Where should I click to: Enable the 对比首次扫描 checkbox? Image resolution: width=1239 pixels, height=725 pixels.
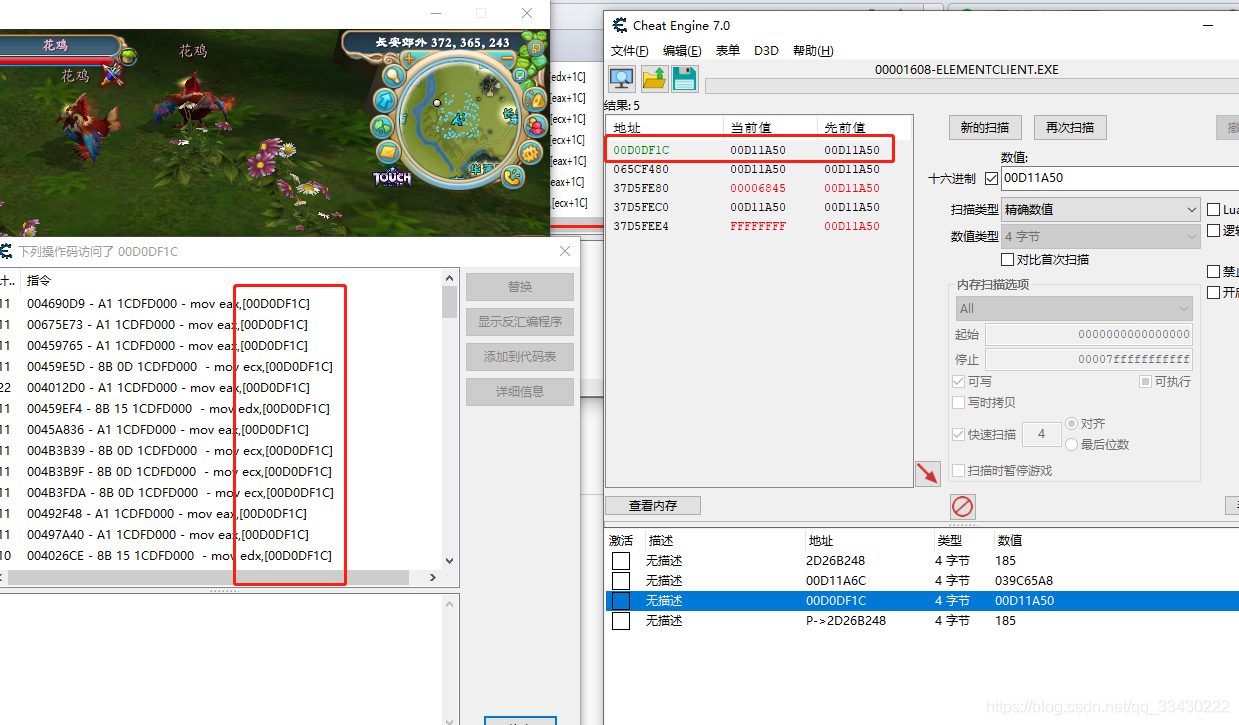click(x=1007, y=260)
